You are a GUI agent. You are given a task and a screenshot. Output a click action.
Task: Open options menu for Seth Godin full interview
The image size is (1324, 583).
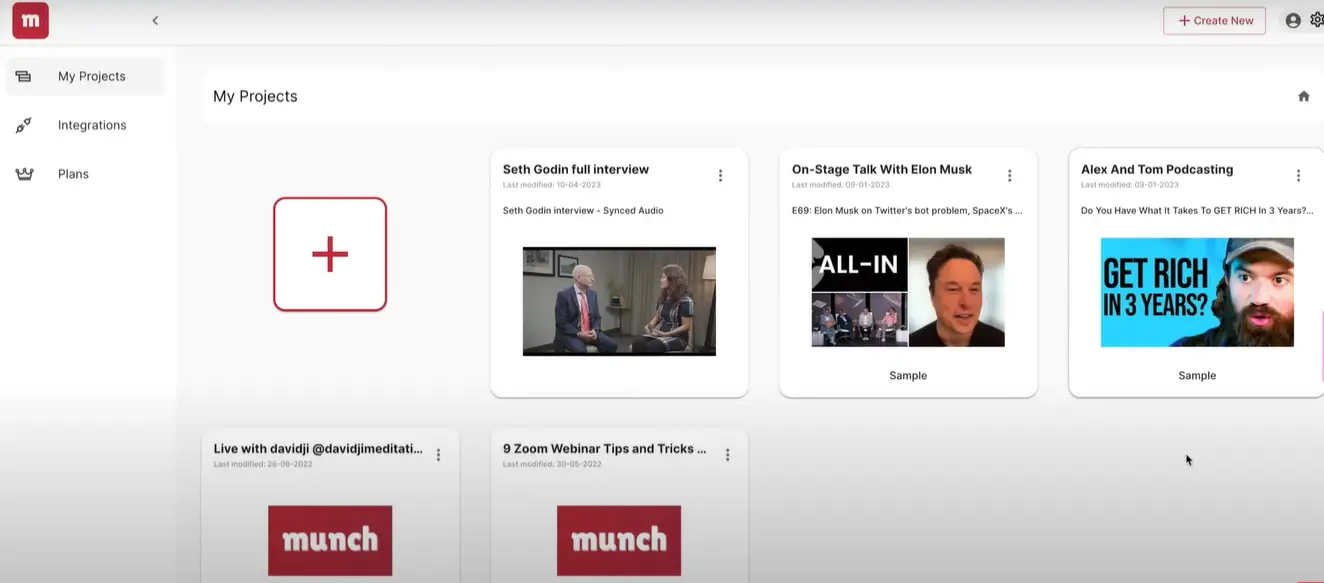pyautogui.click(x=720, y=174)
